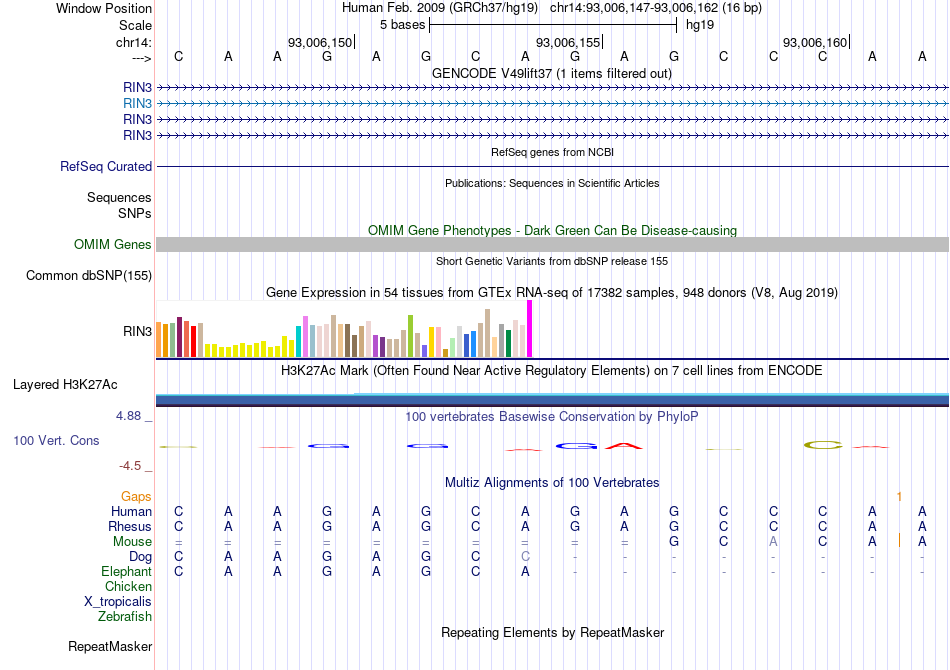Image resolution: width=950 pixels, height=670 pixels.
Task: Click the orange Gaps row label
Action: tap(136, 497)
